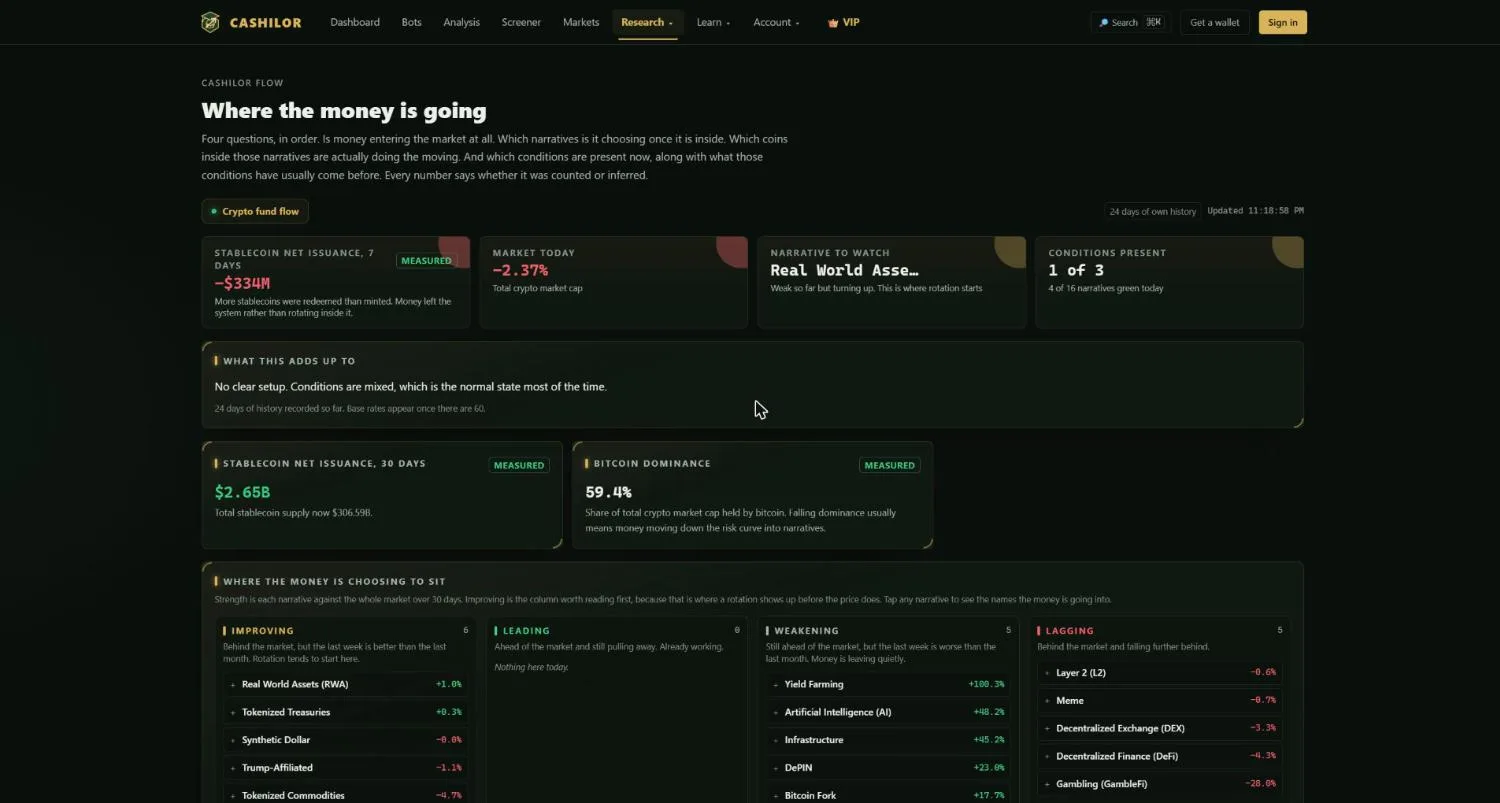Expand the Tokenized Treasuries row
The width and height of the screenshot is (1500, 803).
pyautogui.click(x=345, y=712)
